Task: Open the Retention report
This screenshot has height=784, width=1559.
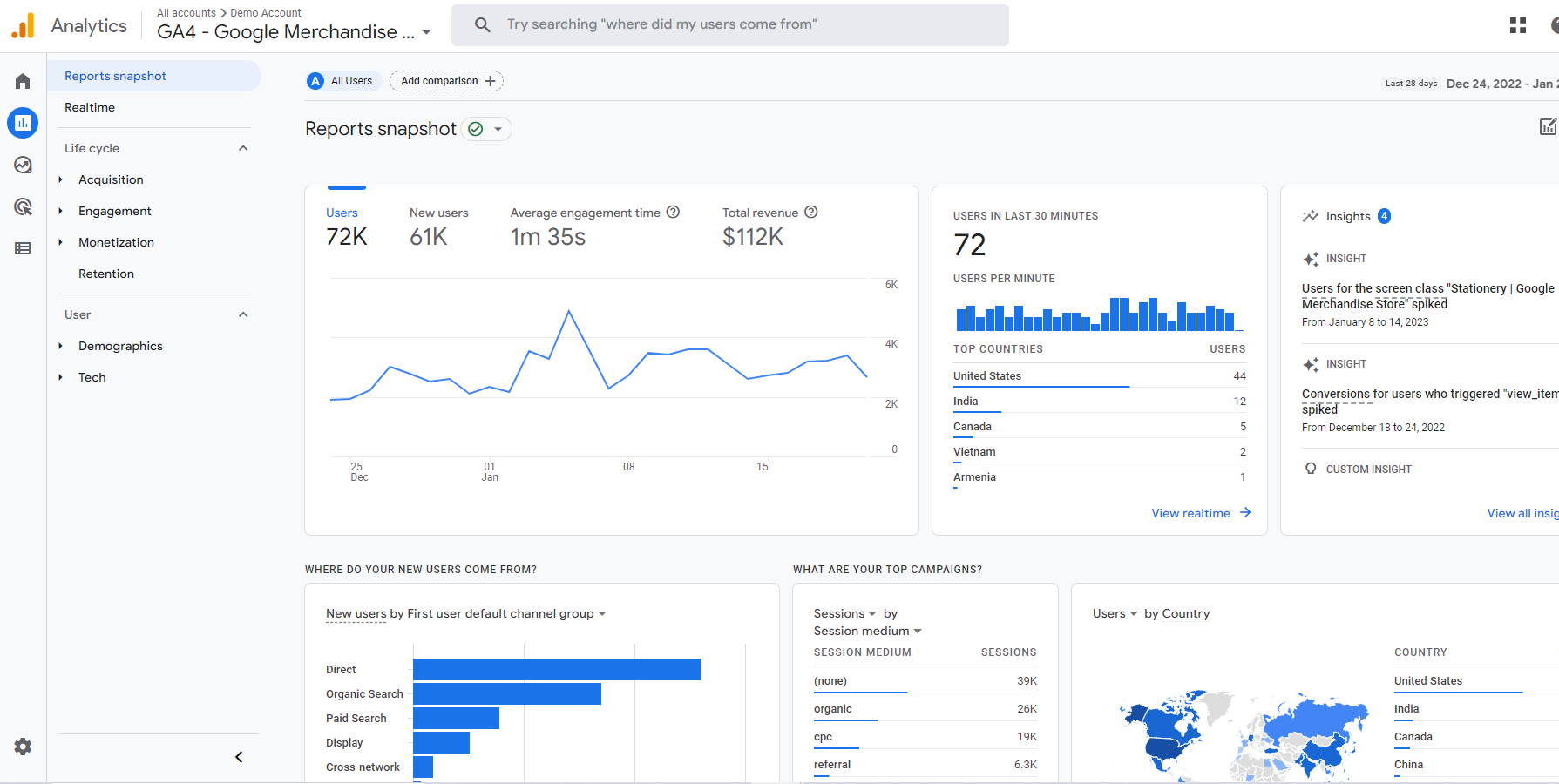Action: coord(106,274)
